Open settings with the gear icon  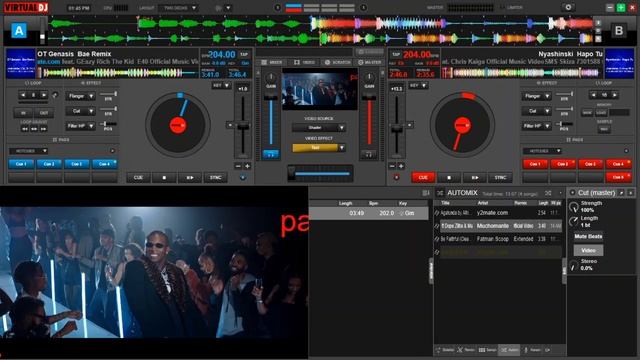(x=568, y=7)
